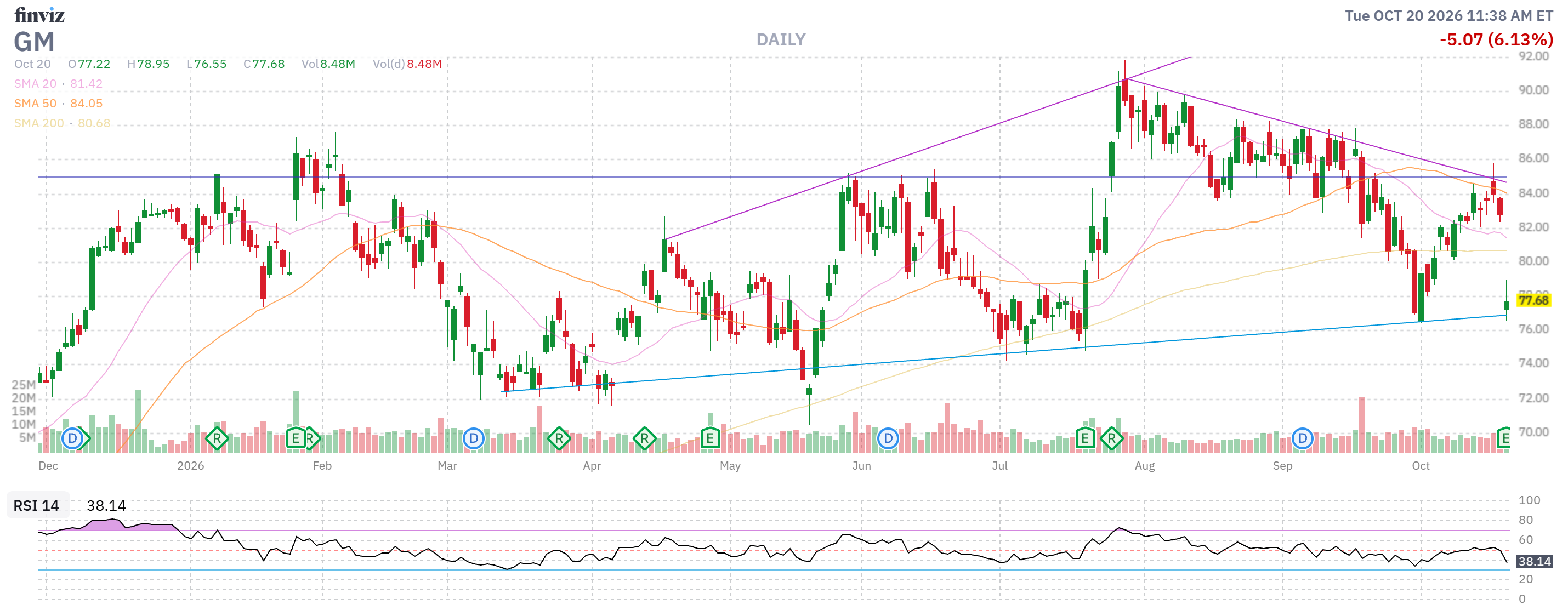The width and height of the screenshot is (1568, 616).
Task: Open the late-April earnings E marker
Action: pos(710,438)
